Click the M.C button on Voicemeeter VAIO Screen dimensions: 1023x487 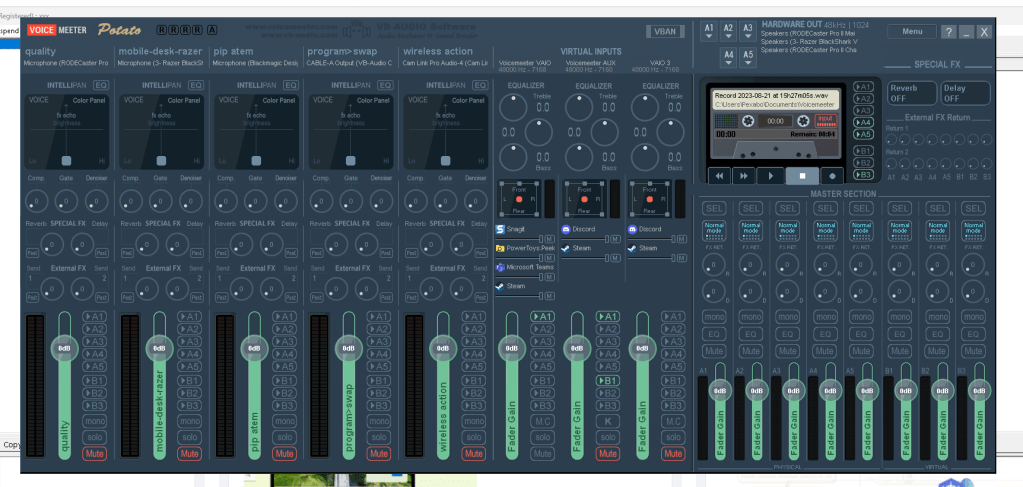point(542,422)
